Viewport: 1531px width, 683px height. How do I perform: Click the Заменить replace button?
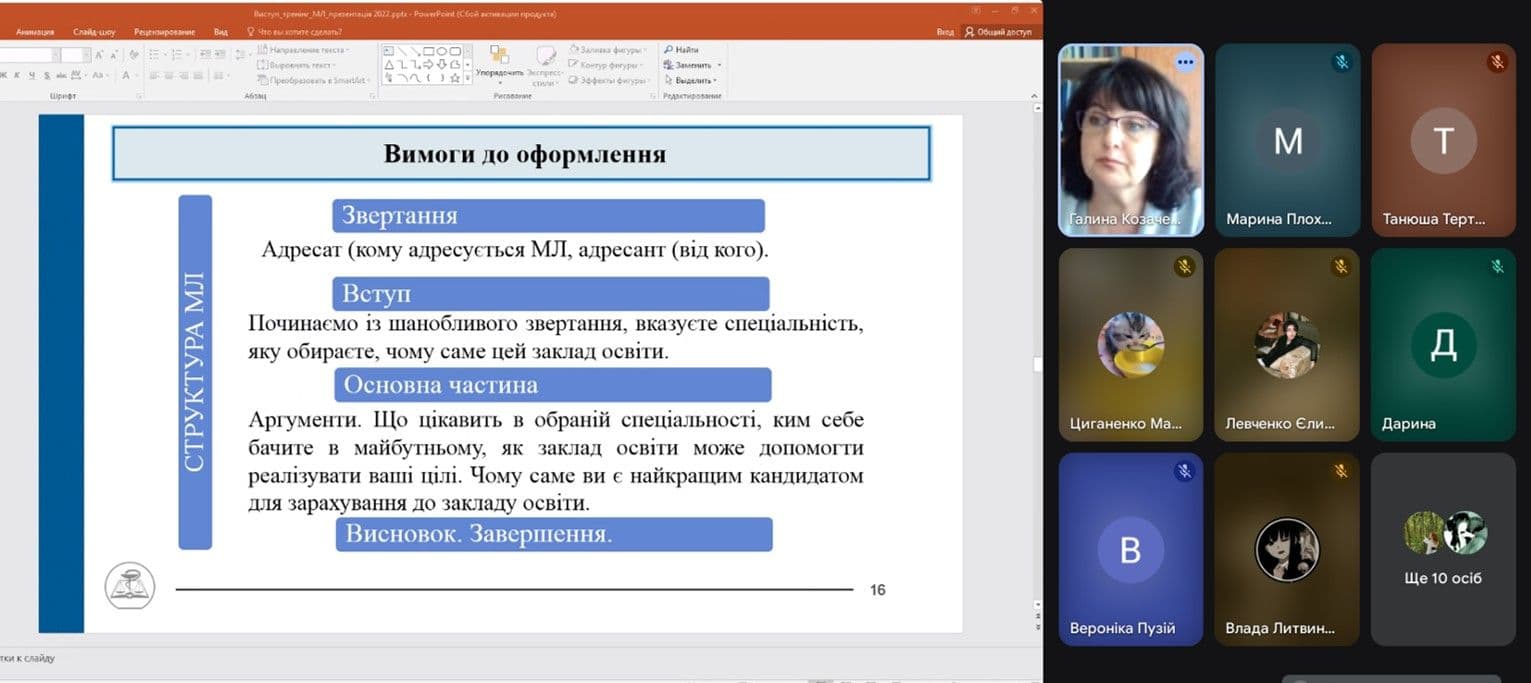click(x=691, y=65)
